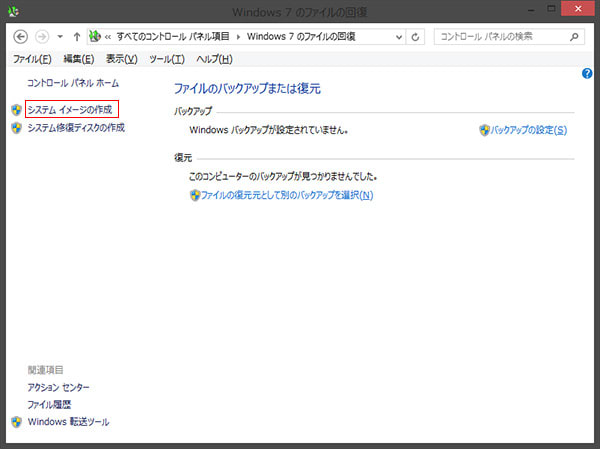Open the 編集(E) menu

[78, 59]
